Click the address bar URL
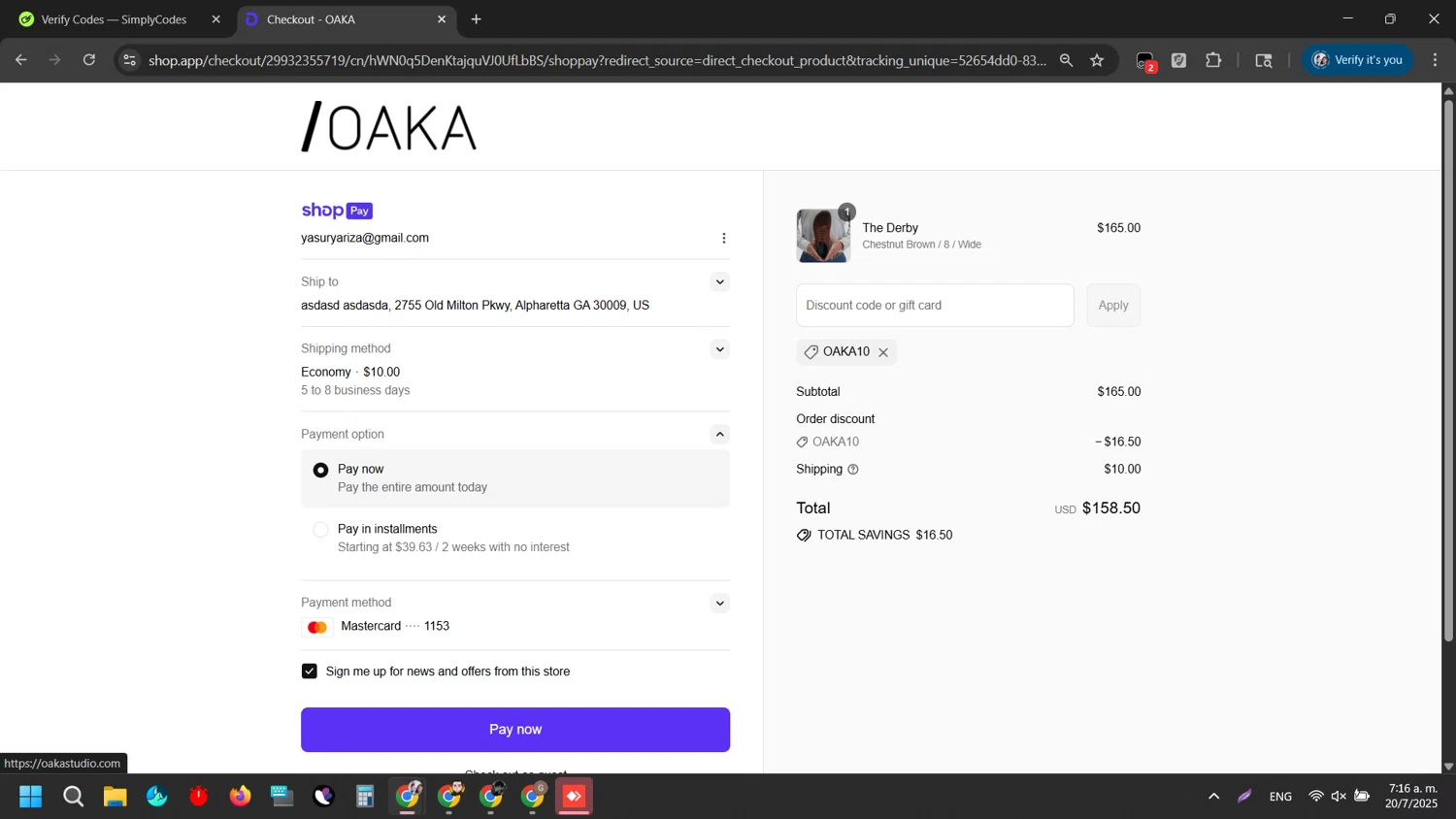The height and width of the screenshot is (819, 1456). pyautogui.click(x=597, y=60)
